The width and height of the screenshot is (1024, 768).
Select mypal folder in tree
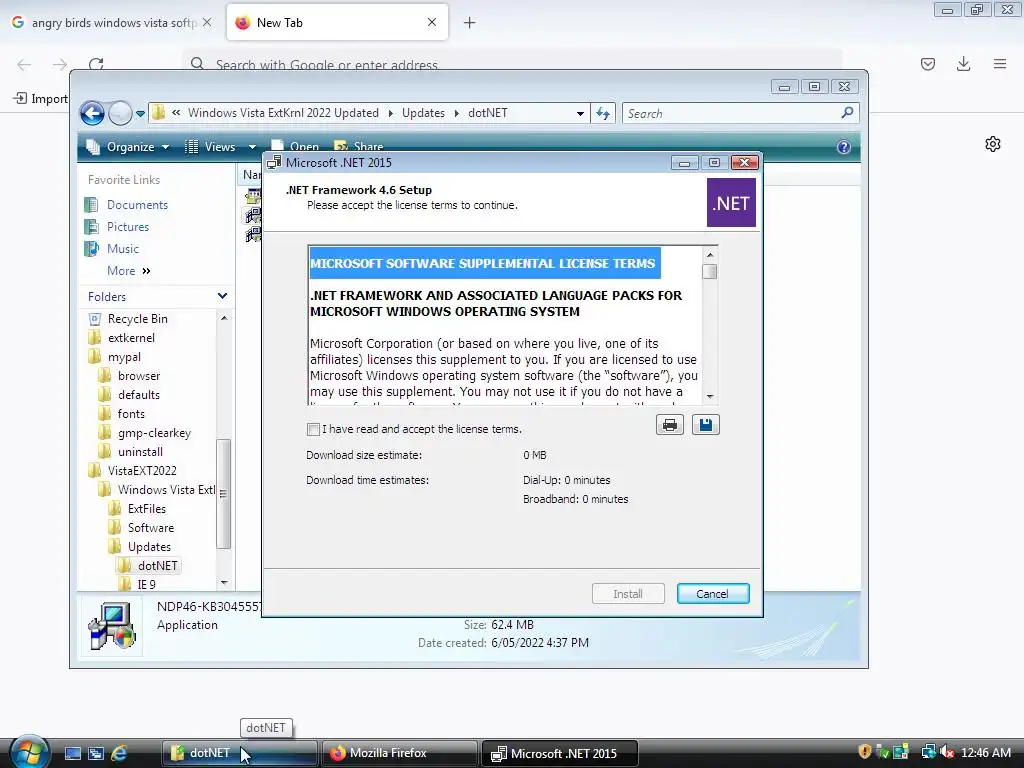coord(124,357)
